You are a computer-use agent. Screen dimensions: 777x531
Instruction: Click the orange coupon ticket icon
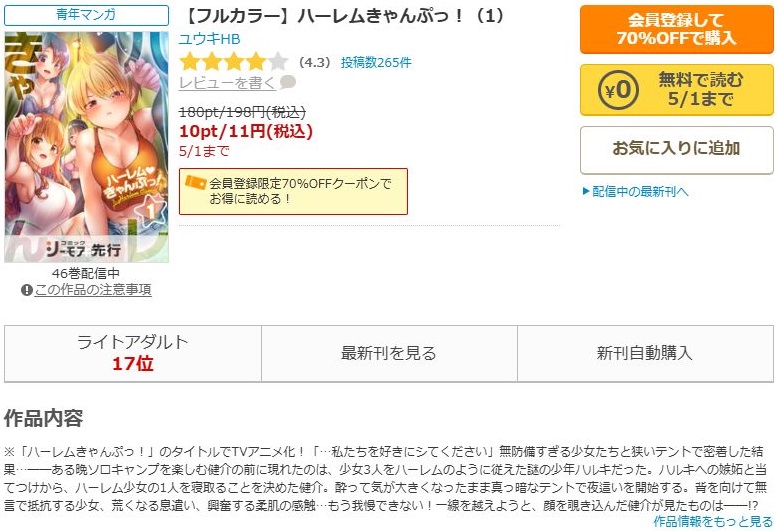pyautogui.click(x=195, y=183)
